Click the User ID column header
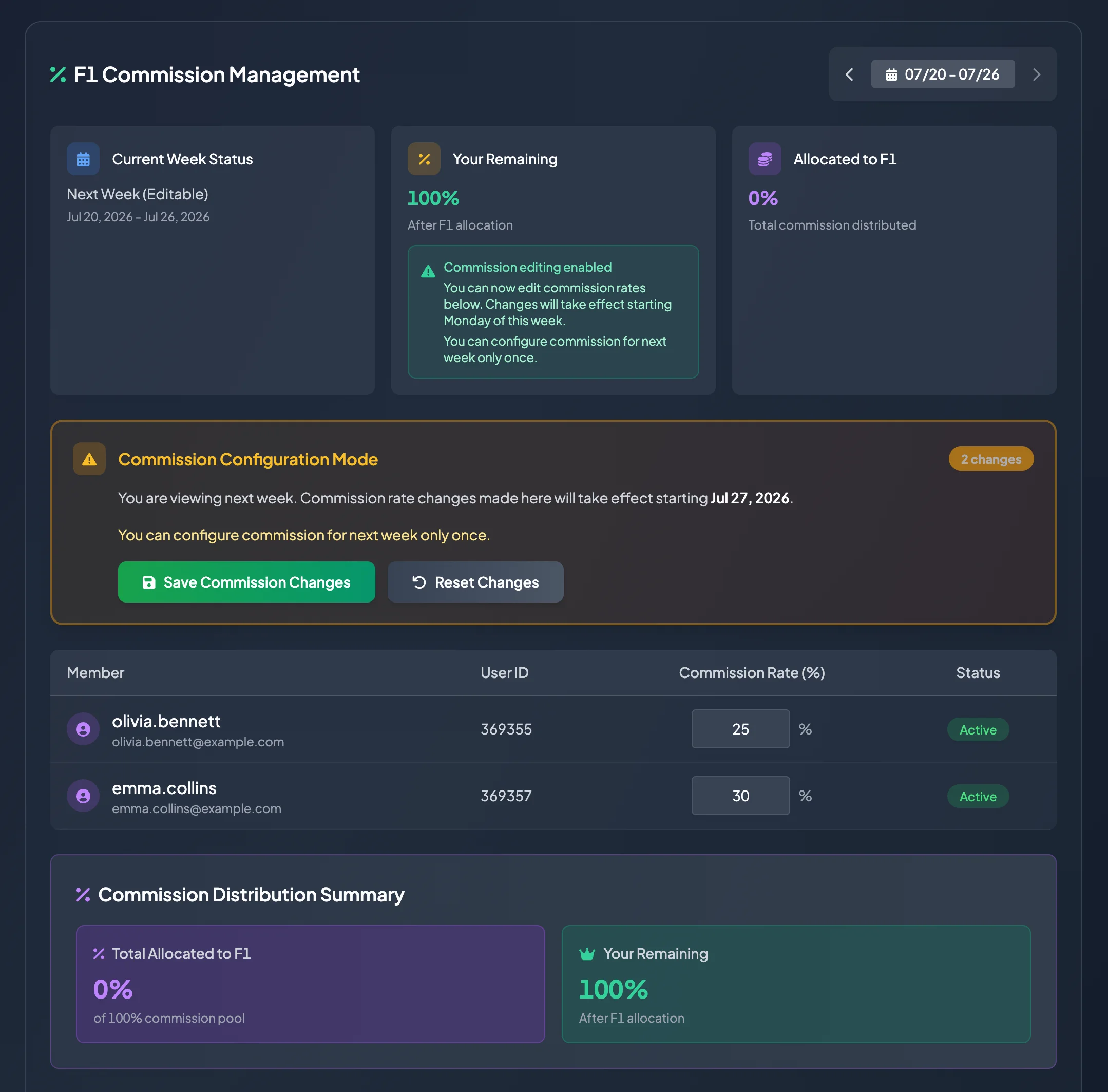The height and width of the screenshot is (1092, 1108). click(x=504, y=673)
